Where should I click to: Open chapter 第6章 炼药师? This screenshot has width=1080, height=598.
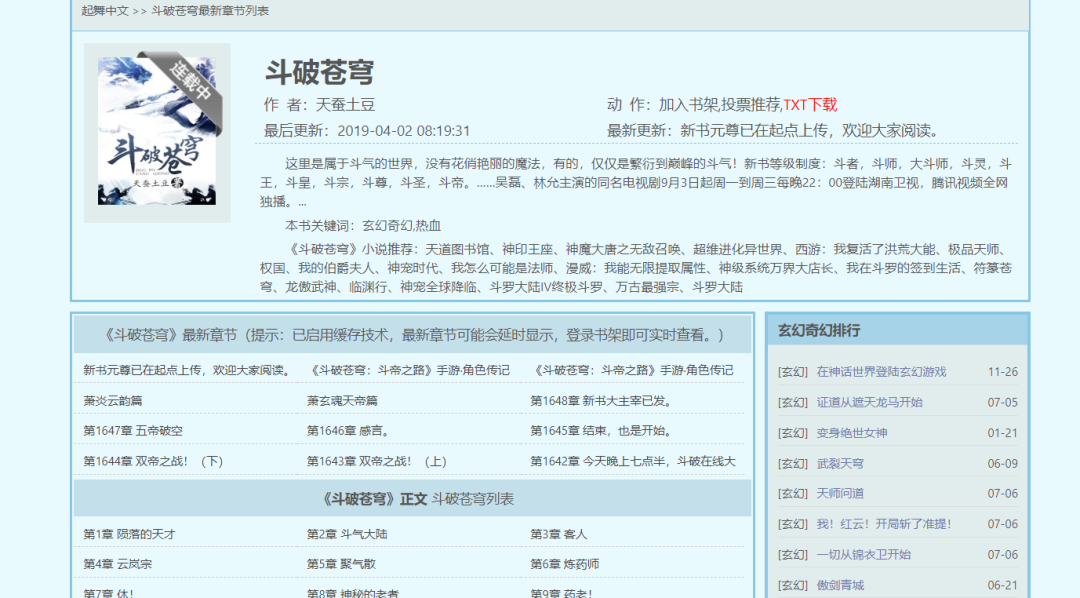click(565, 564)
